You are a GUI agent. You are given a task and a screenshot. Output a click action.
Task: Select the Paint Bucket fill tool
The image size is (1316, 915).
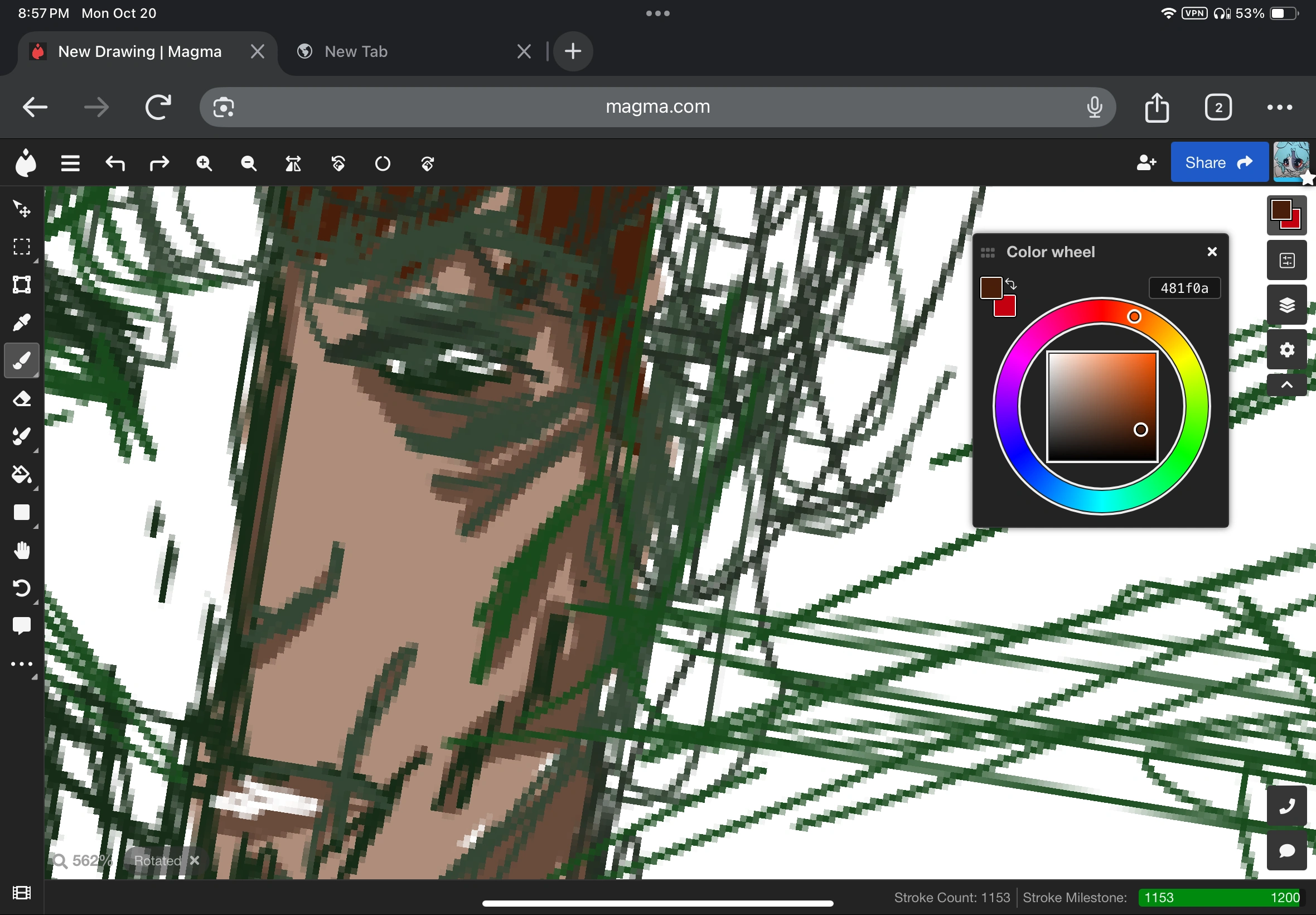[21, 475]
